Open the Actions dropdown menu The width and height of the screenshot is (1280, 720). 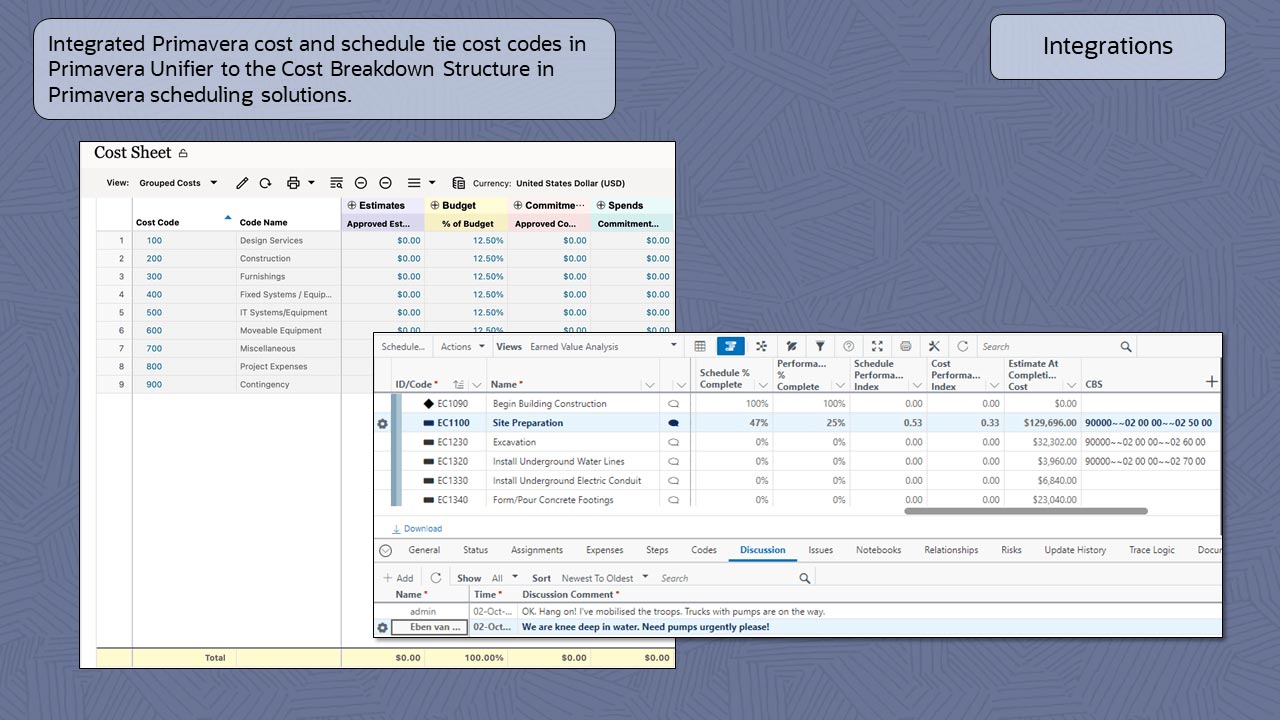462,347
